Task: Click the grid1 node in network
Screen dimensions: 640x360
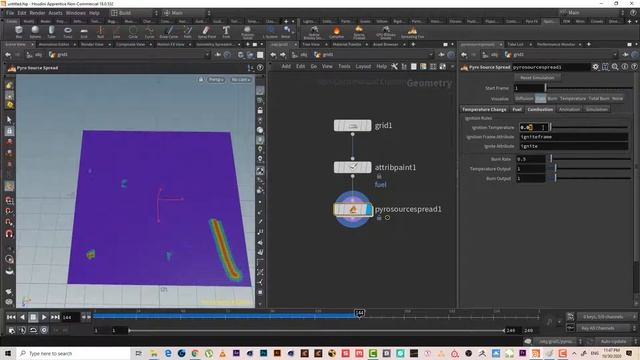Action: (x=353, y=125)
